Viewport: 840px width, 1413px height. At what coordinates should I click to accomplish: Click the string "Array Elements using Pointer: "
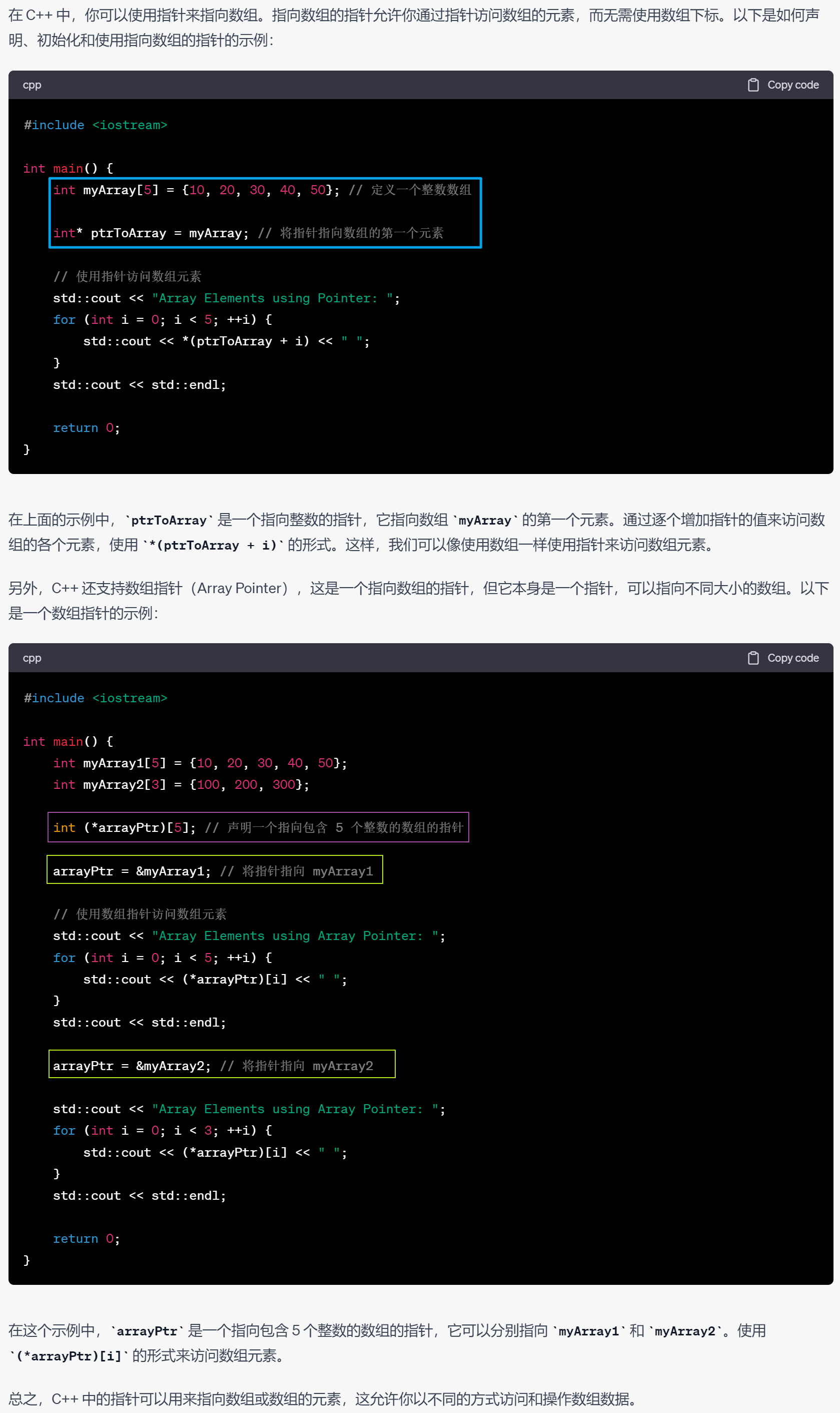(272, 298)
